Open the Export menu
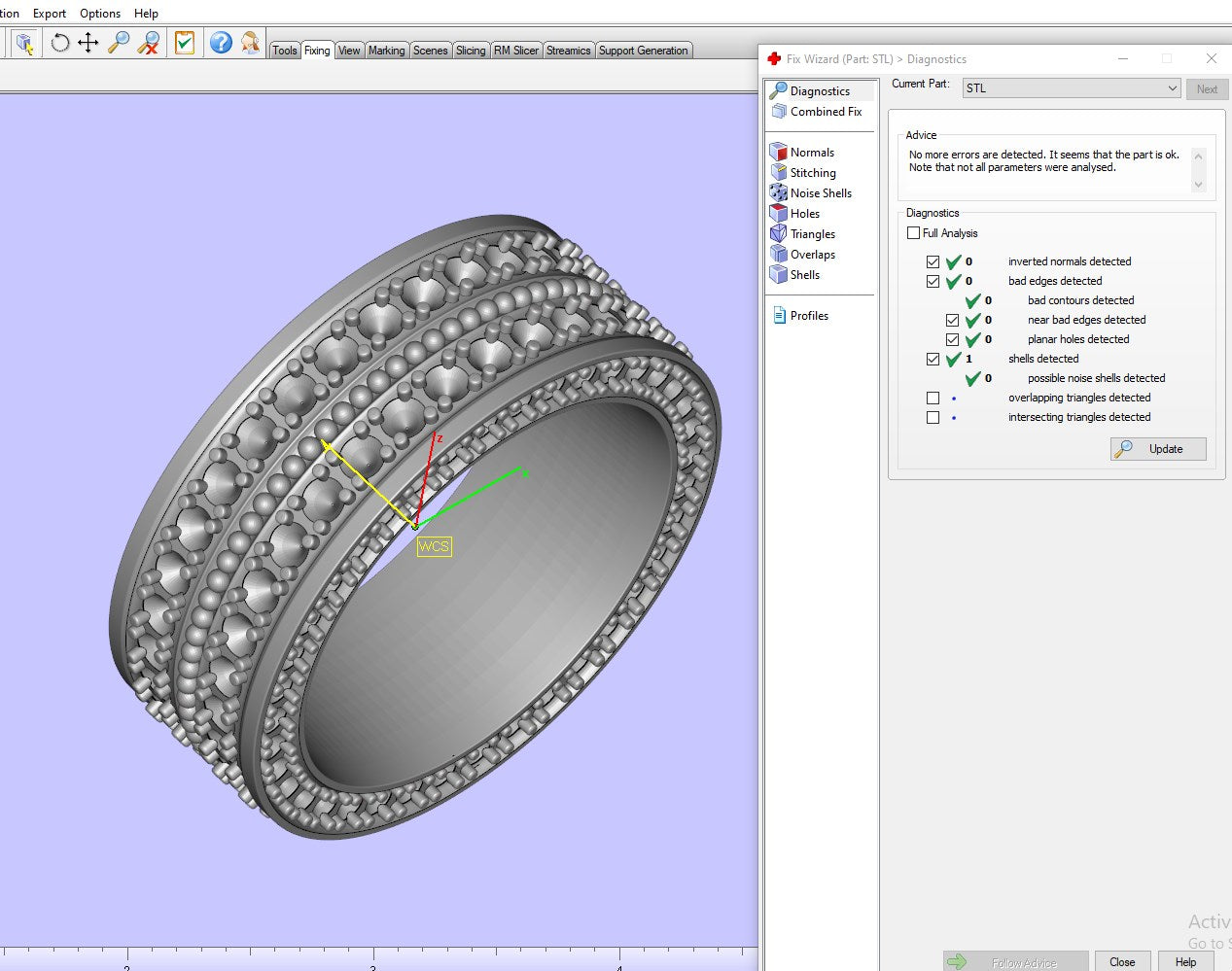 (x=50, y=14)
